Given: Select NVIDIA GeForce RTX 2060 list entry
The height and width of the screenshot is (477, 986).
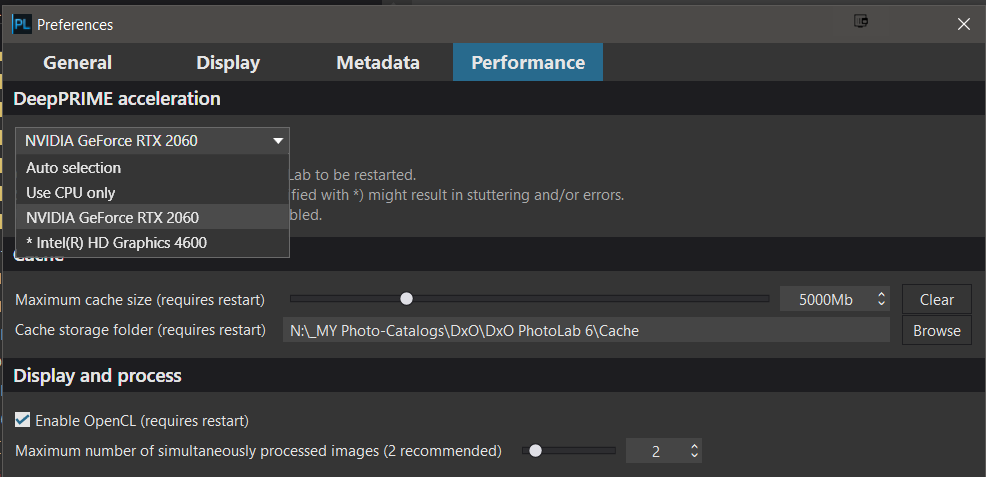Looking at the screenshot, I should (x=152, y=217).
